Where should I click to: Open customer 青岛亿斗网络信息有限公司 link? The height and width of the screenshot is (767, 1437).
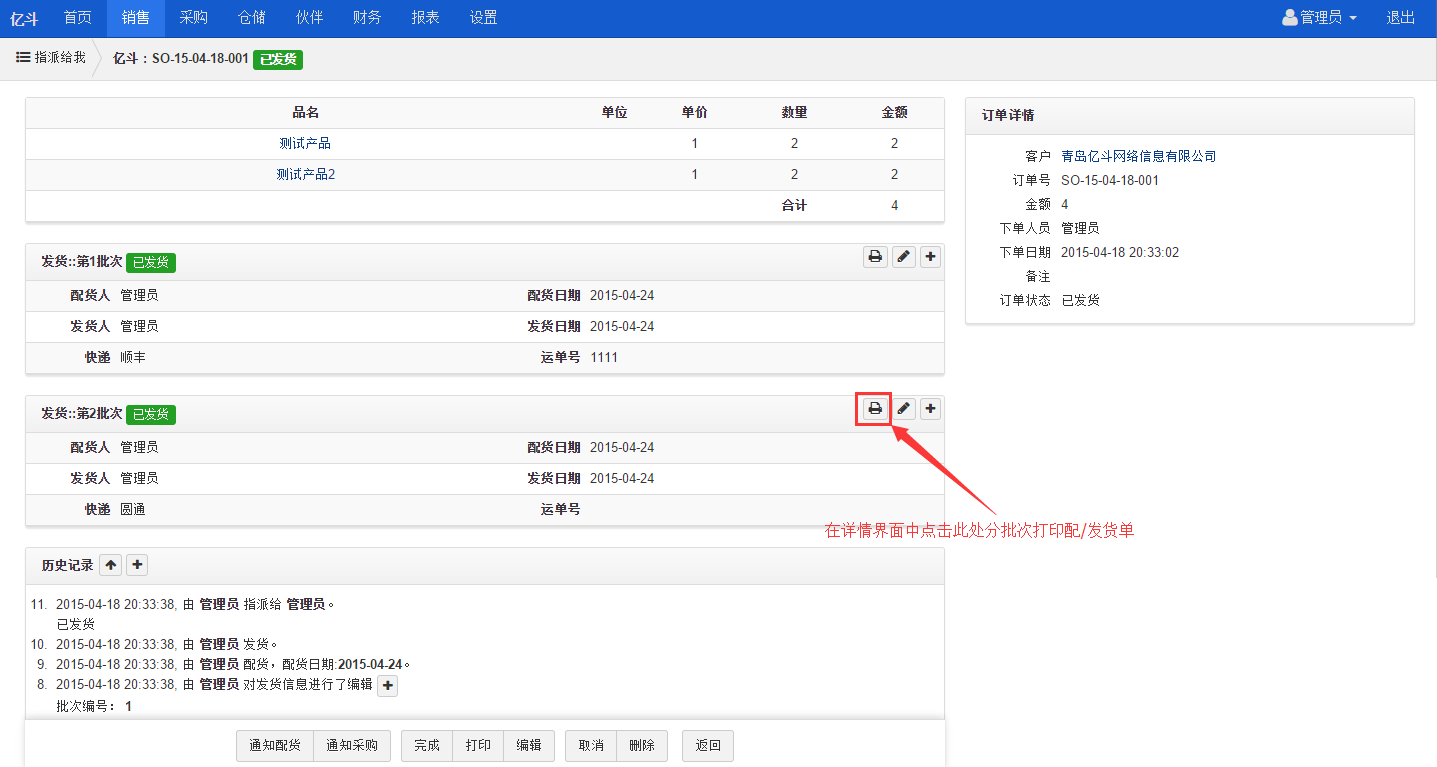pyautogui.click(x=1138, y=157)
